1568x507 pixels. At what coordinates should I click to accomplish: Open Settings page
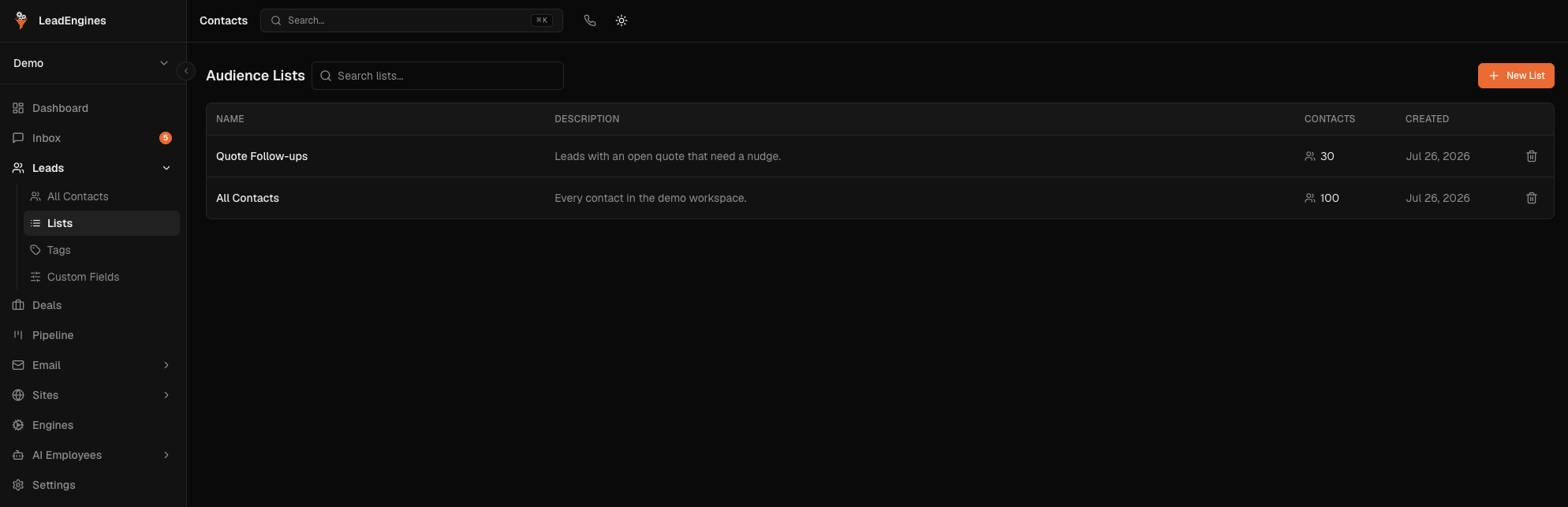click(x=93, y=485)
